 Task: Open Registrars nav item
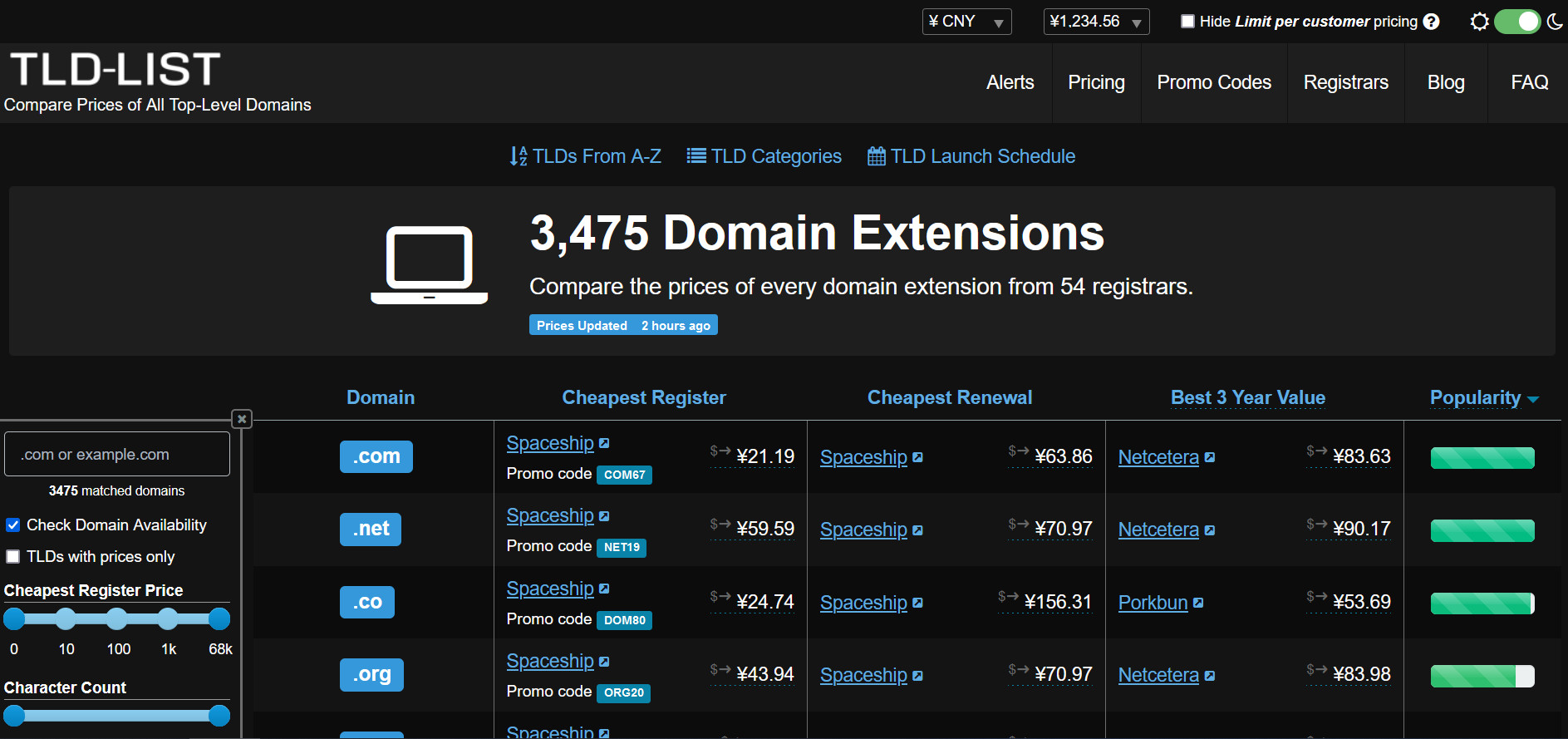(x=1346, y=82)
